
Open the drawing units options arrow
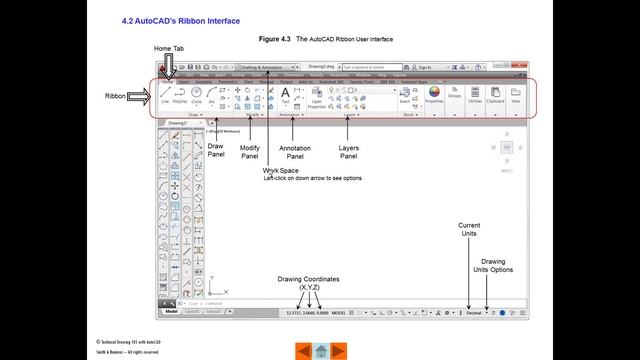487,313
